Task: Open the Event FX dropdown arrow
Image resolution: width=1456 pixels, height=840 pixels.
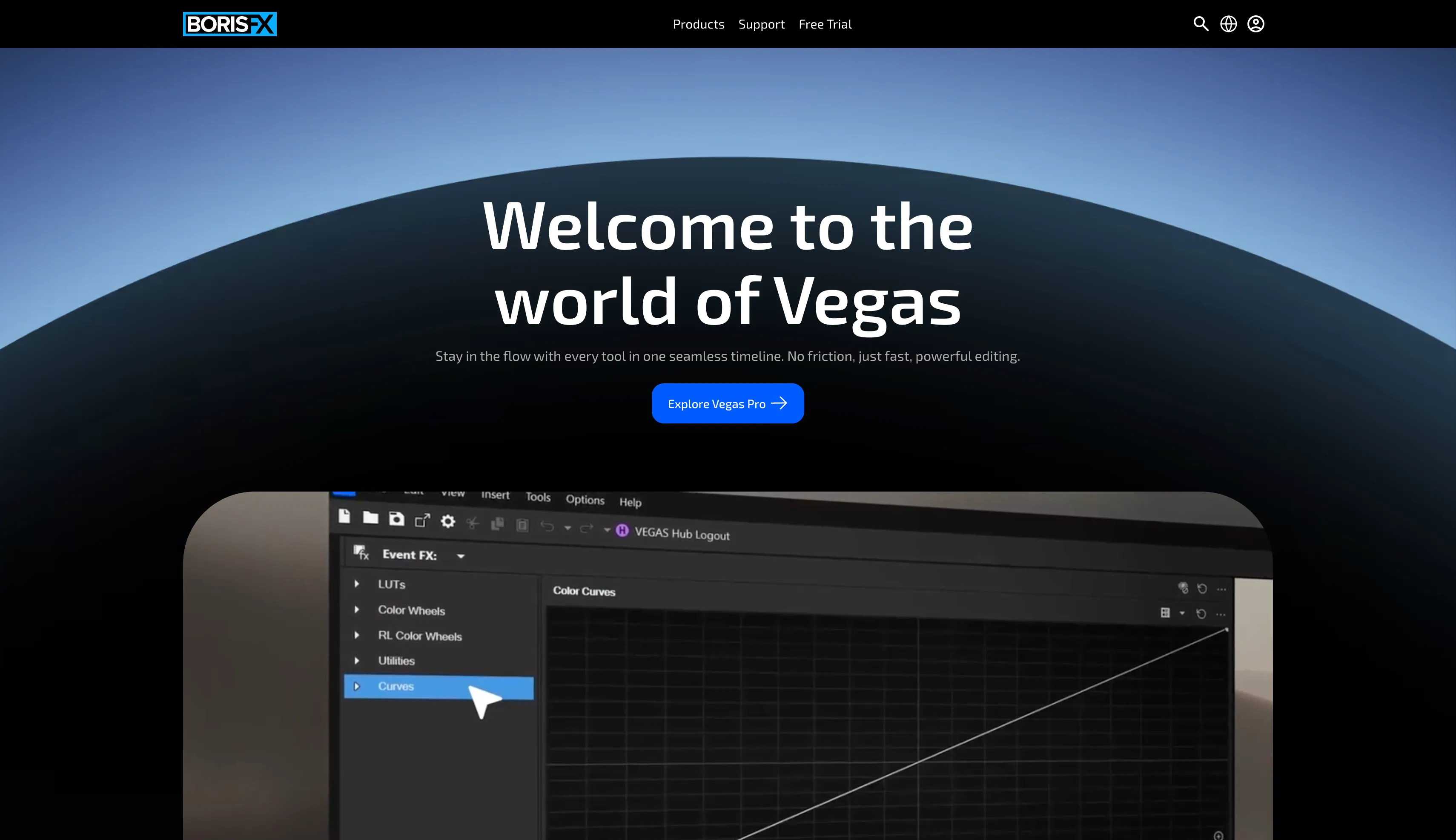Action: tap(461, 556)
